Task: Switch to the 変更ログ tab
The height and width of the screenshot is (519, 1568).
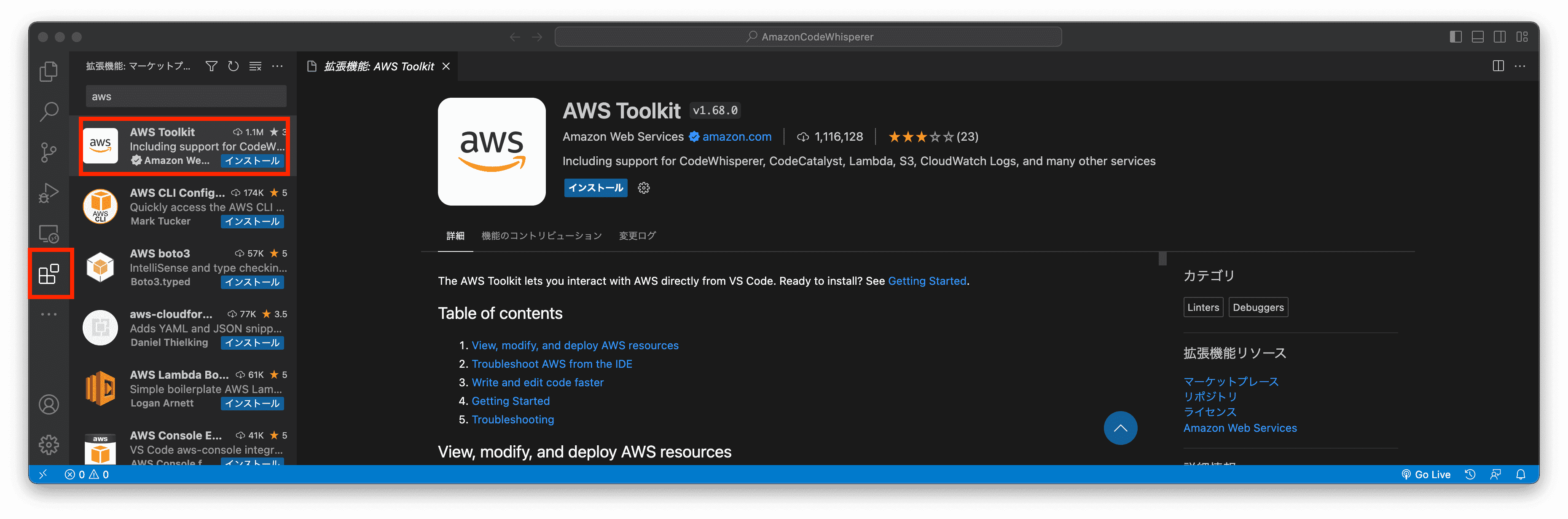Action: click(637, 236)
